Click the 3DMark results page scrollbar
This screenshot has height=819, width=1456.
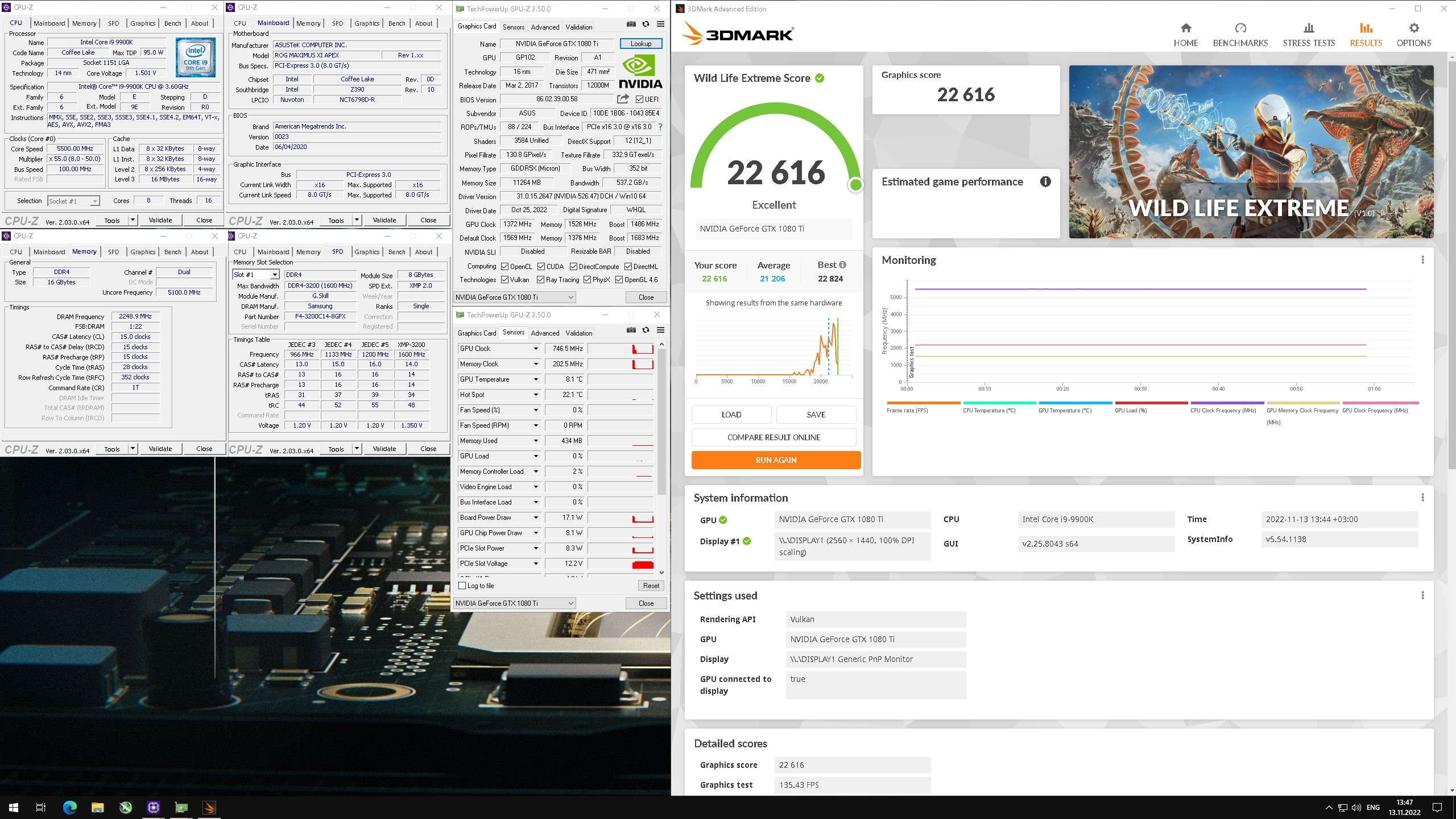pyautogui.click(x=1451, y=264)
